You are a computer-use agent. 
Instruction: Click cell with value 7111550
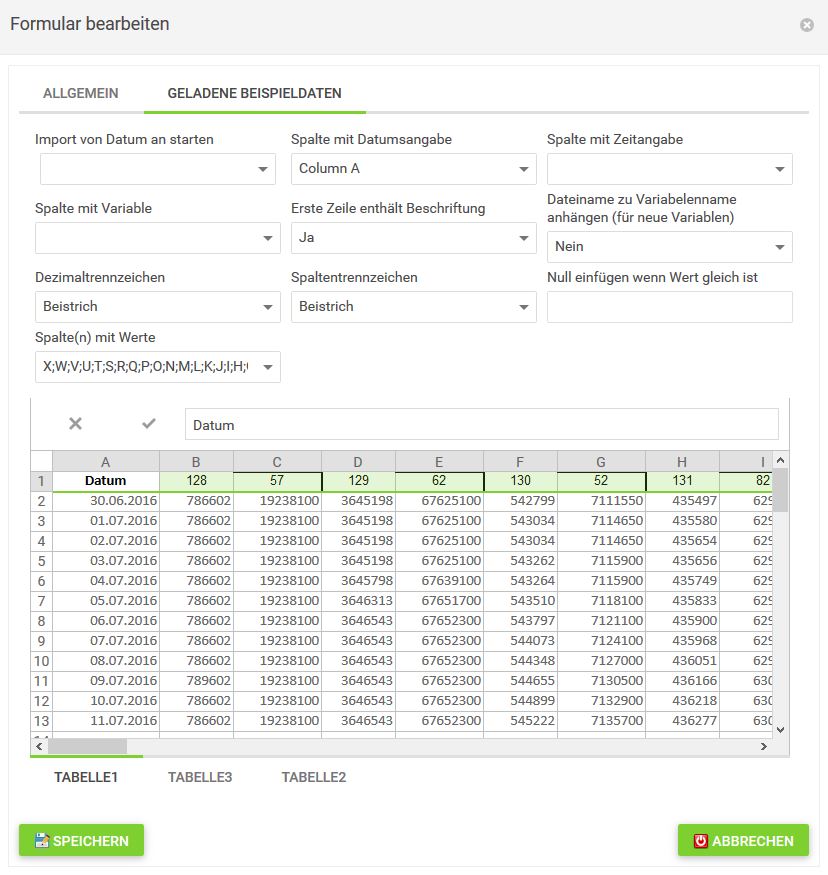pyautogui.click(x=601, y=501)
